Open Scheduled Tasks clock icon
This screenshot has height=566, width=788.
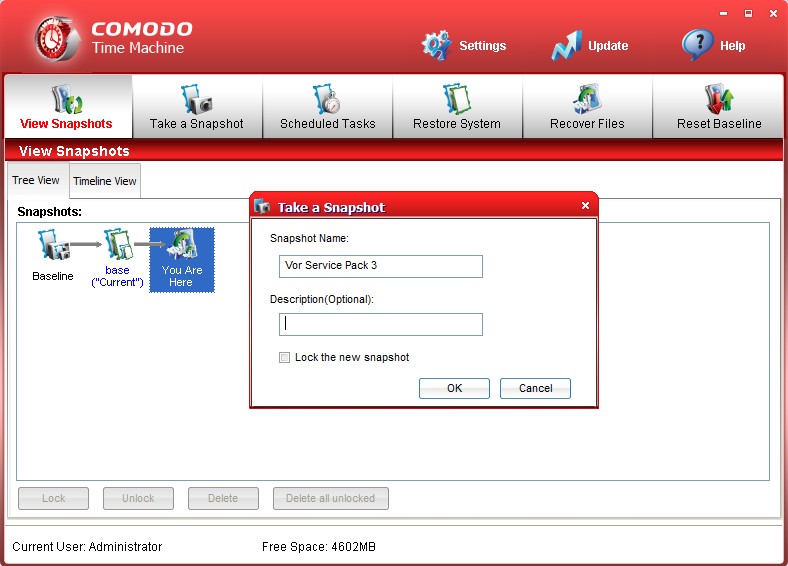pos(327,100)
